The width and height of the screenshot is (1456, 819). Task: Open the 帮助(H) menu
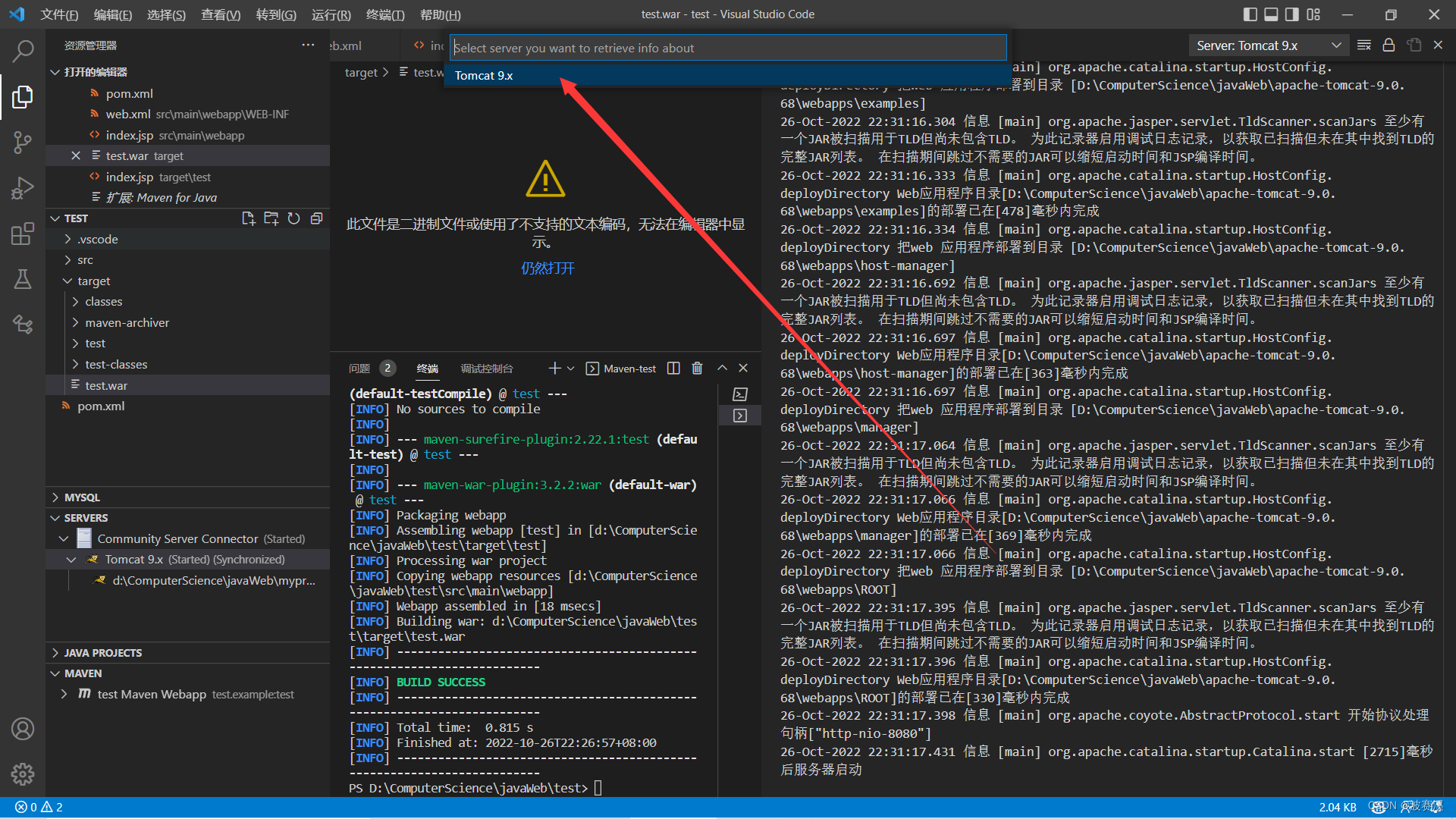click(x=441, y=14)
